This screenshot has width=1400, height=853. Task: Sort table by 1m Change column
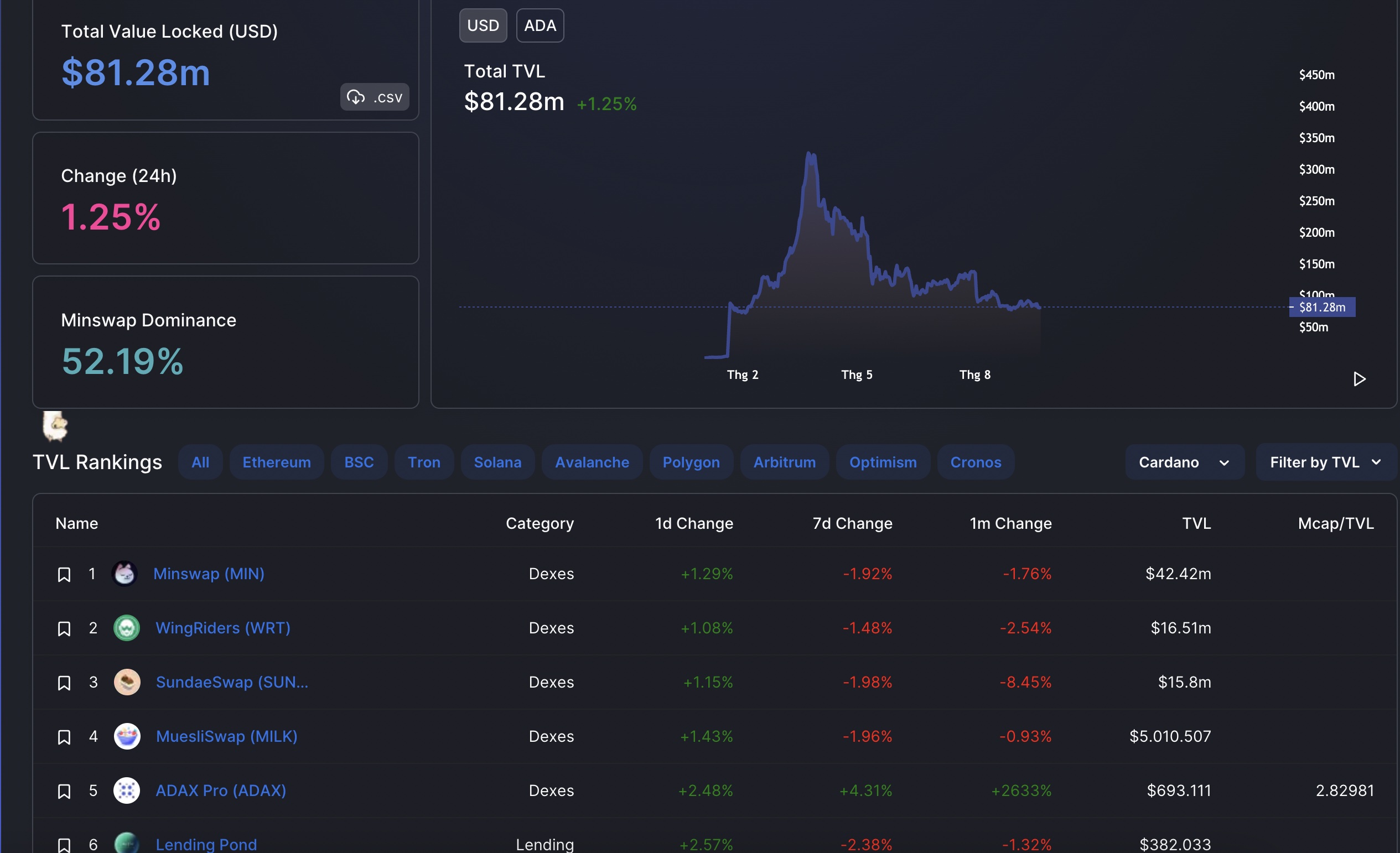1011,524
